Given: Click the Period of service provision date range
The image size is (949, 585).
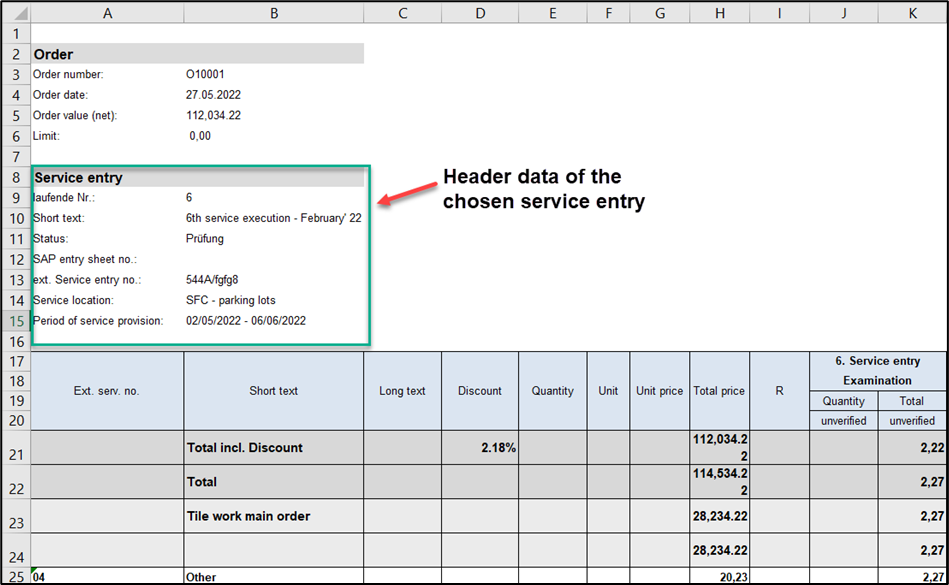Looking at the screenshot, I should tap(246, 321).
